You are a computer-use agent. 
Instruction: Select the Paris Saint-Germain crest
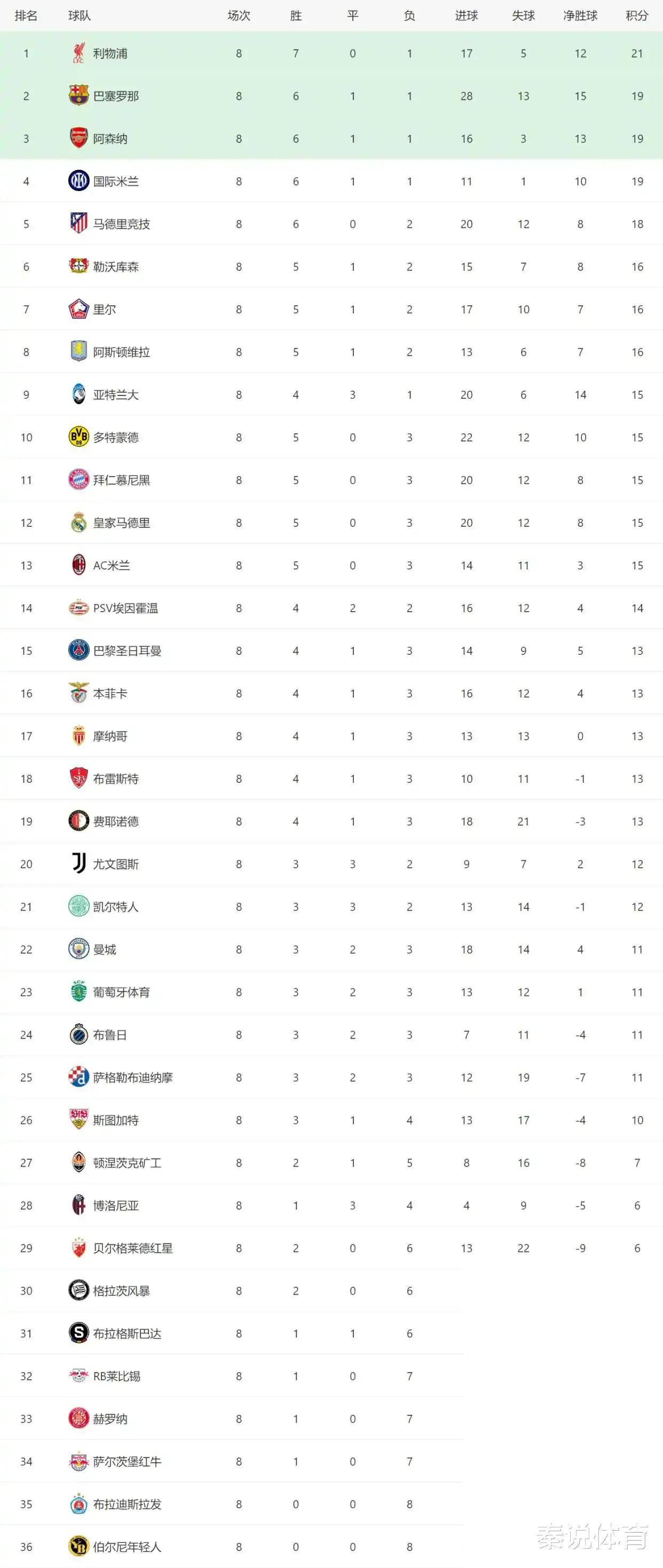pos(78,651)
